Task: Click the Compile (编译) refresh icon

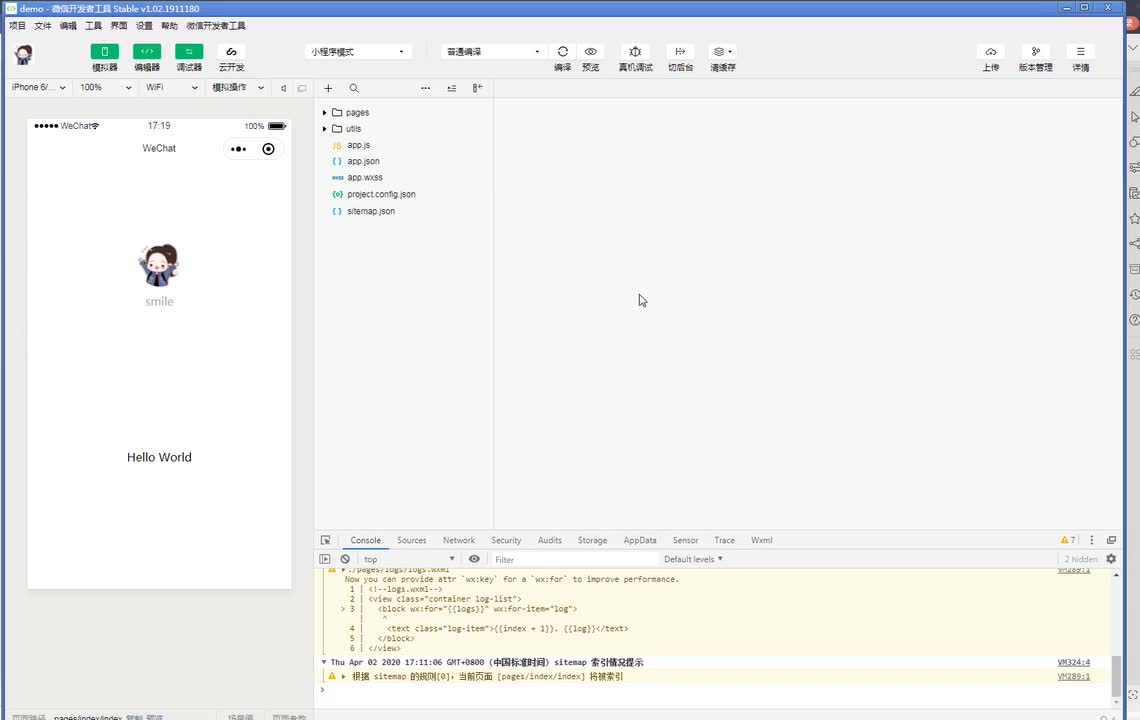Action: coord(563,52)
